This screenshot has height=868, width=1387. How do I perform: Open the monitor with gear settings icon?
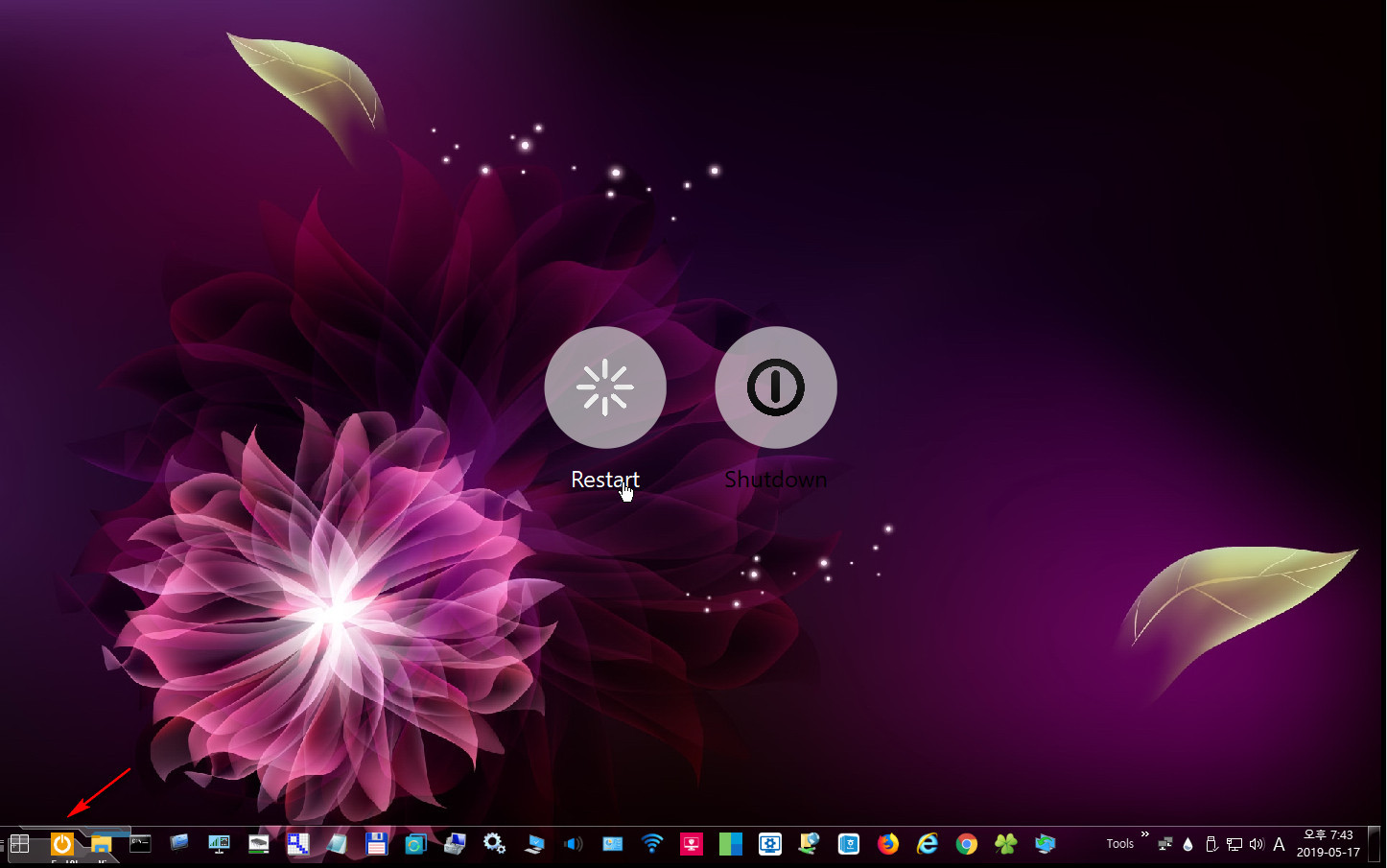coord(770,844)
